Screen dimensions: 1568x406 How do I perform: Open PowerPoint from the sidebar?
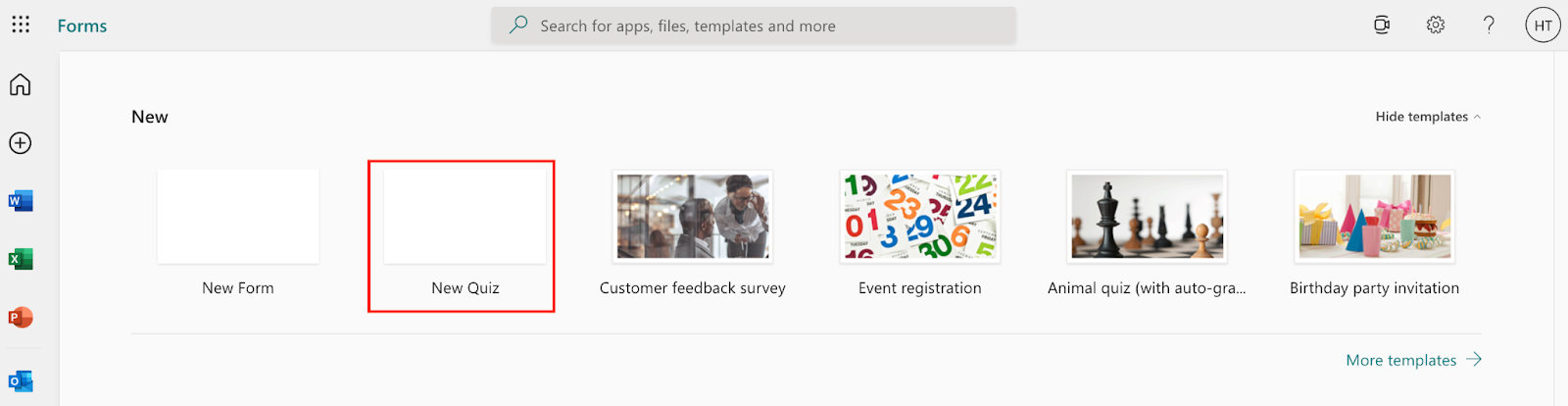click(x=21, y=318)
